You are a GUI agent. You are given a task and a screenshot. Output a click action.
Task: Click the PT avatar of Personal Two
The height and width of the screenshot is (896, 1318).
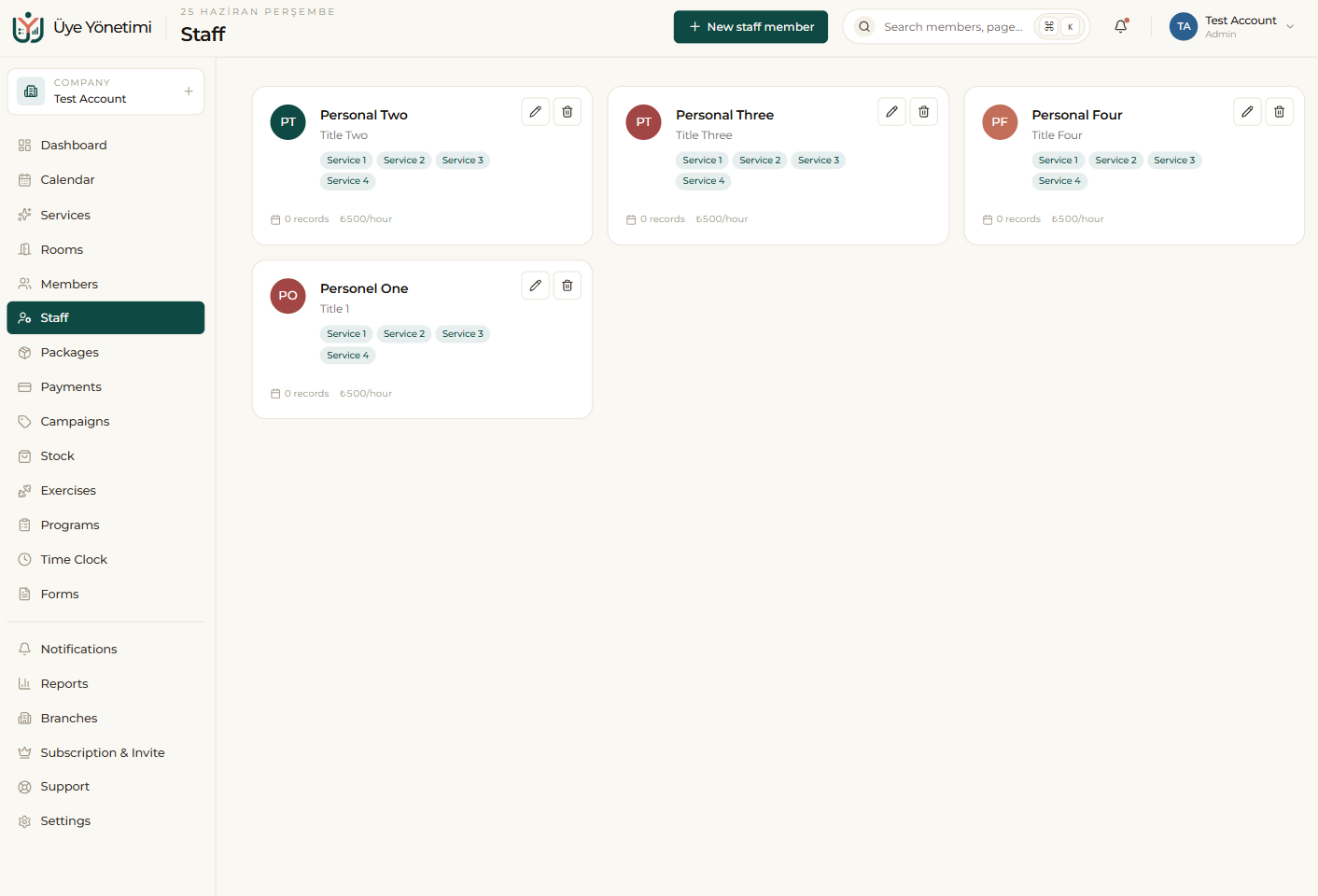(x=287, y=122)
